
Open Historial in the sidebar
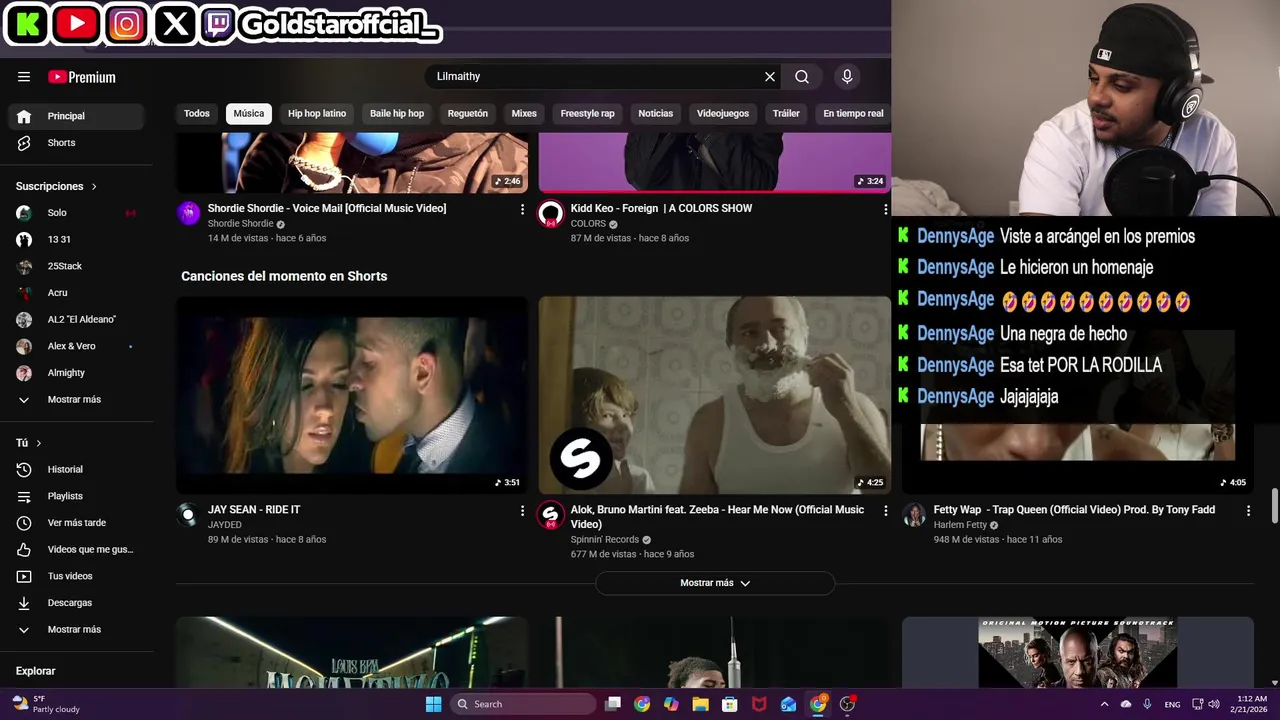(76, 470)
